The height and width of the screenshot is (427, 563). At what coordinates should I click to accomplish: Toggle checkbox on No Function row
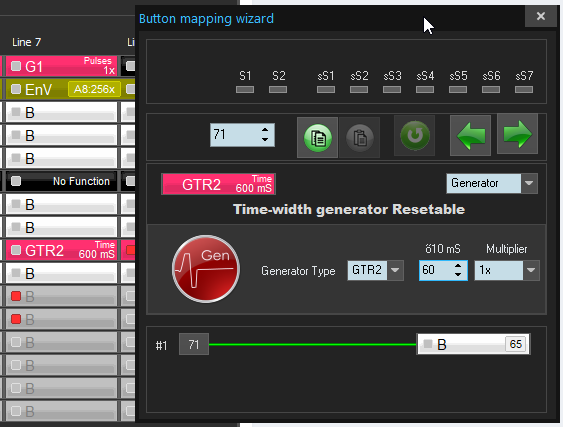point(16,181)
